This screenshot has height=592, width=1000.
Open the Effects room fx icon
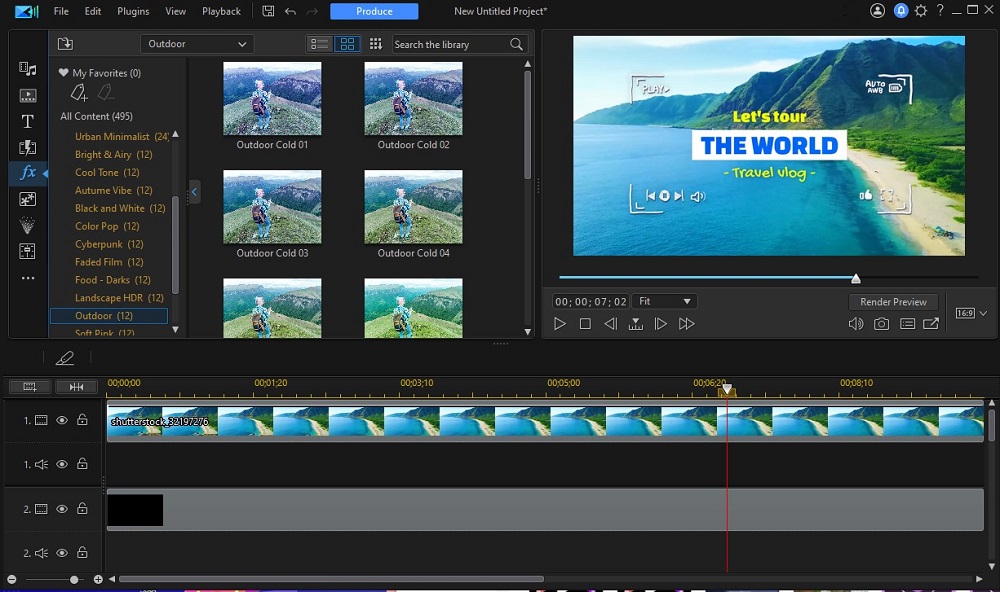click(x=28, y=173)
